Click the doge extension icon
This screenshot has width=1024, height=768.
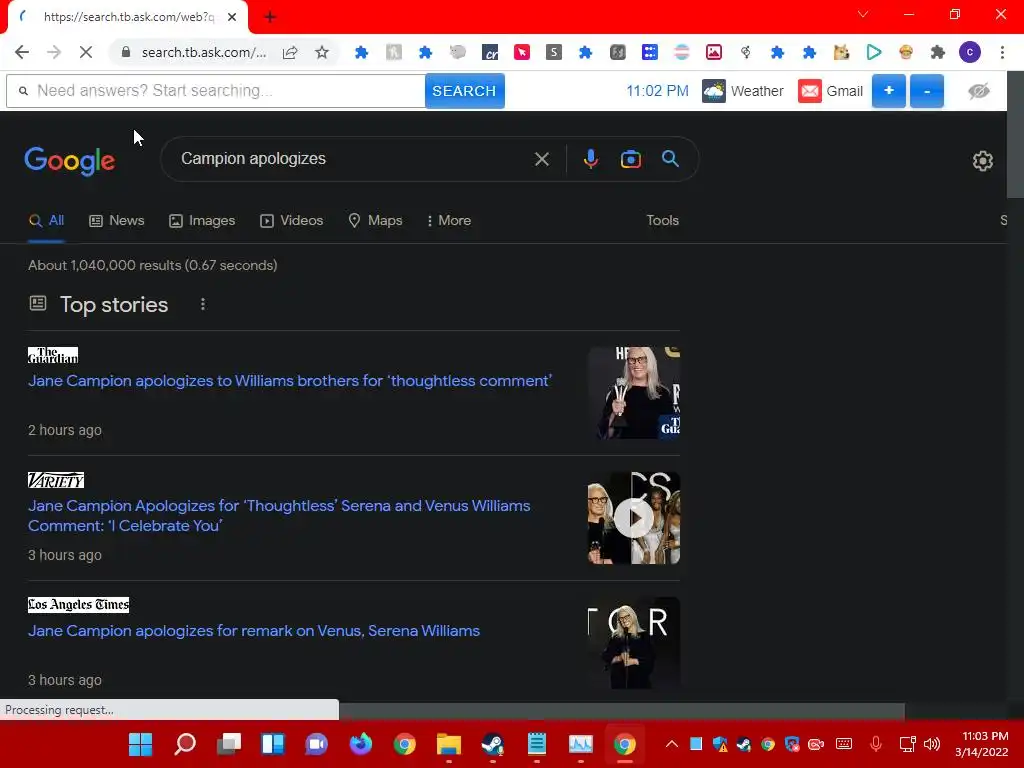(841, 52)
